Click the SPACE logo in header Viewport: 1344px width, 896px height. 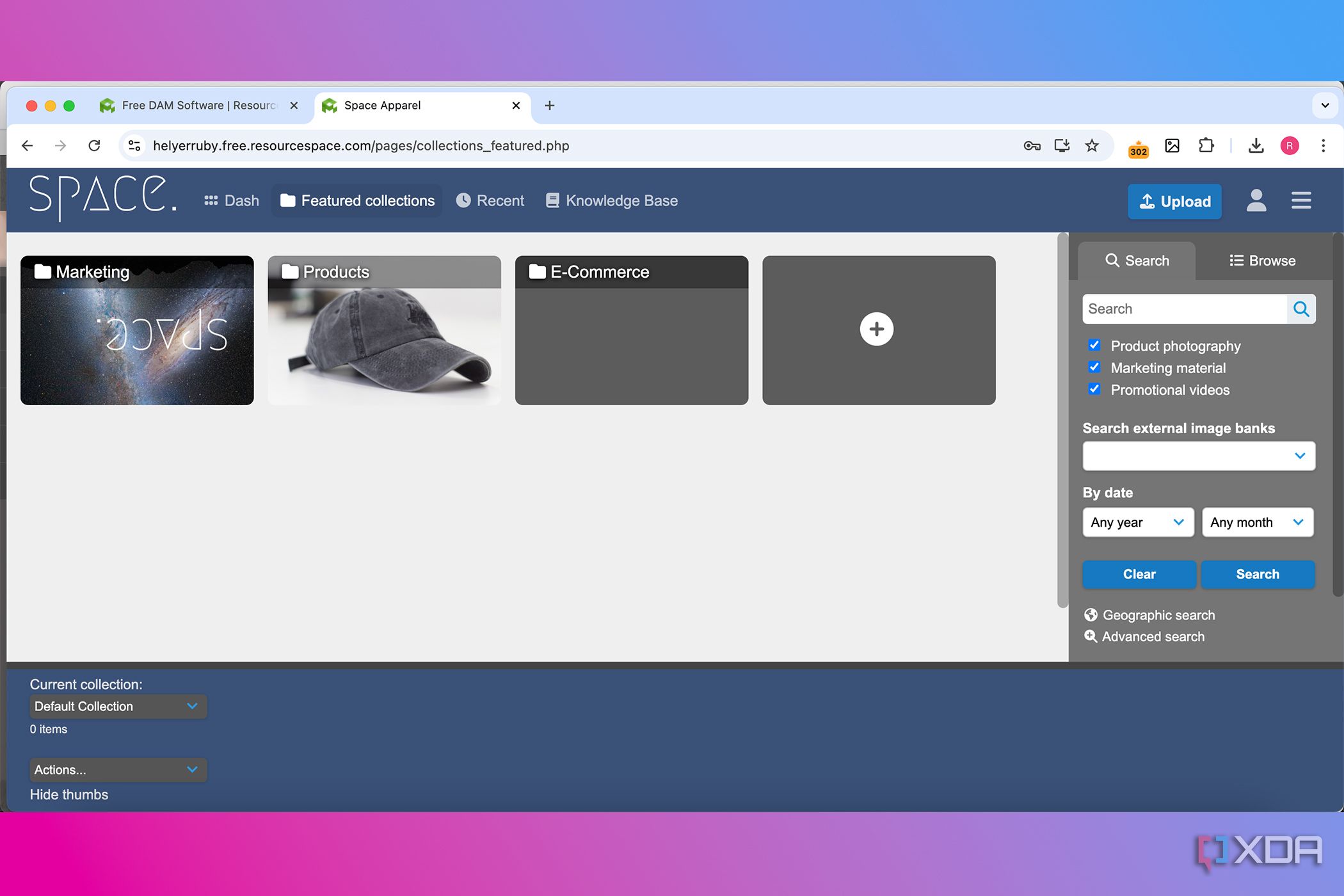(x=103, y=198)
